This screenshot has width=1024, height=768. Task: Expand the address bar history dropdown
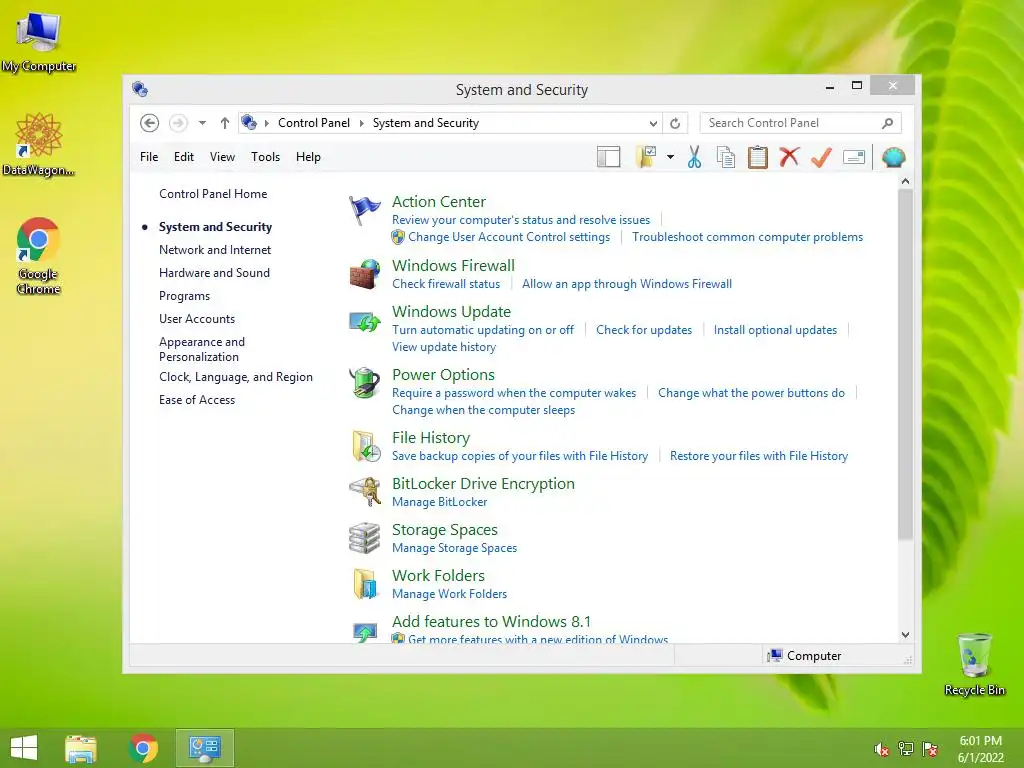(x=653, y=123)
